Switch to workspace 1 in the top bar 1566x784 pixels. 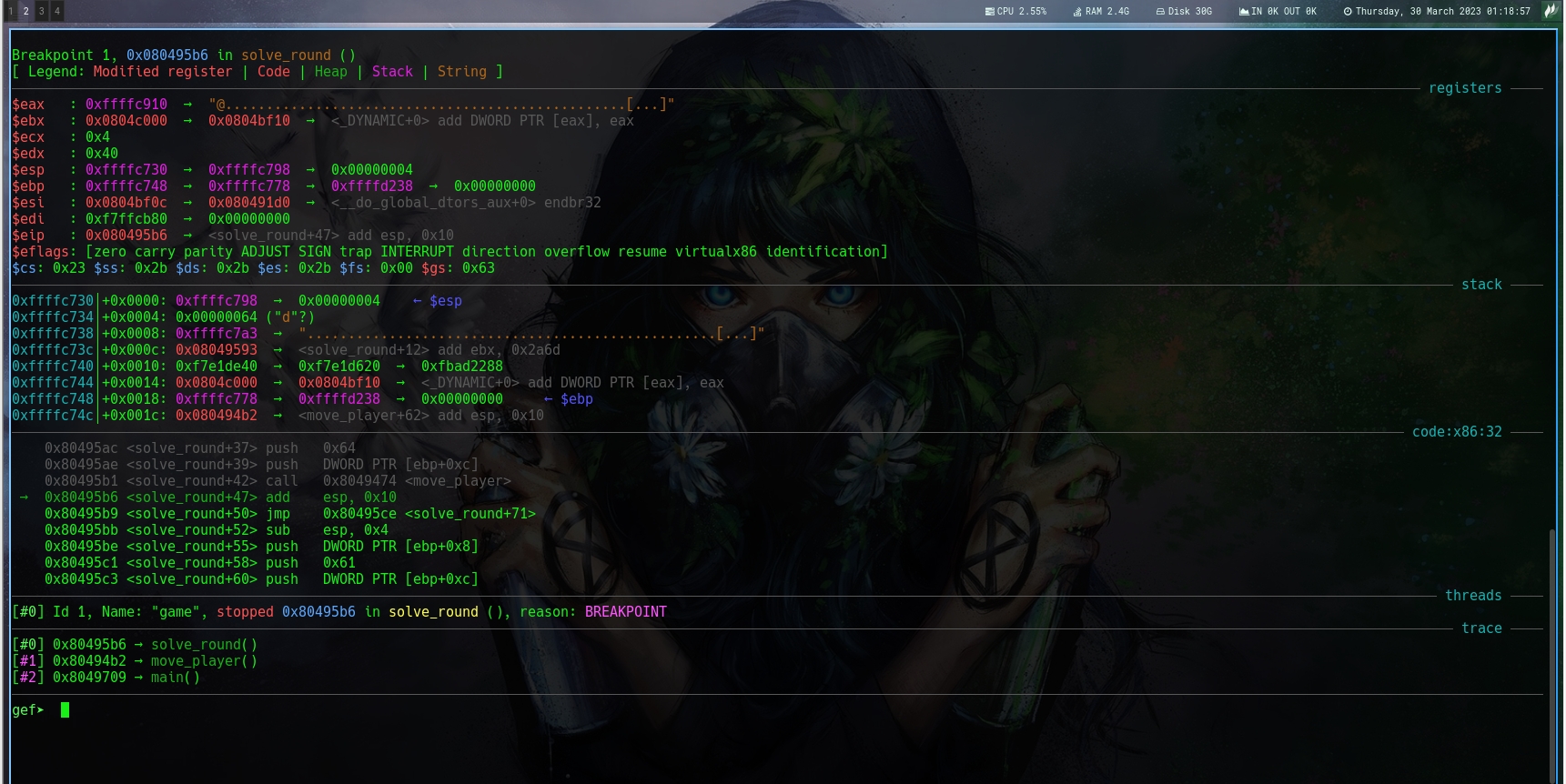point(10,11)
